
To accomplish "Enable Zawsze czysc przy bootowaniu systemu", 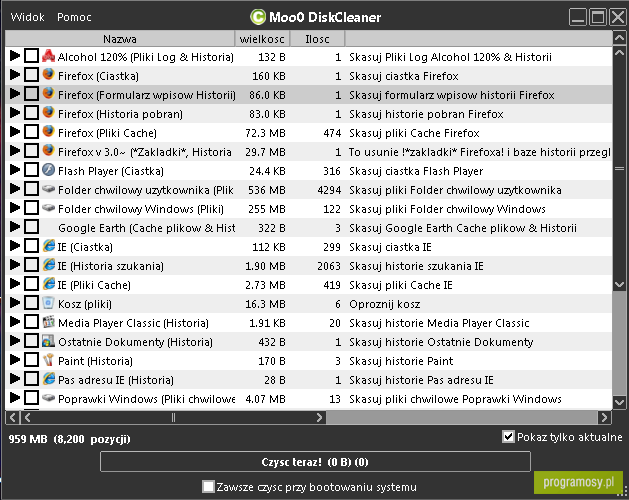I will (209, 487).
